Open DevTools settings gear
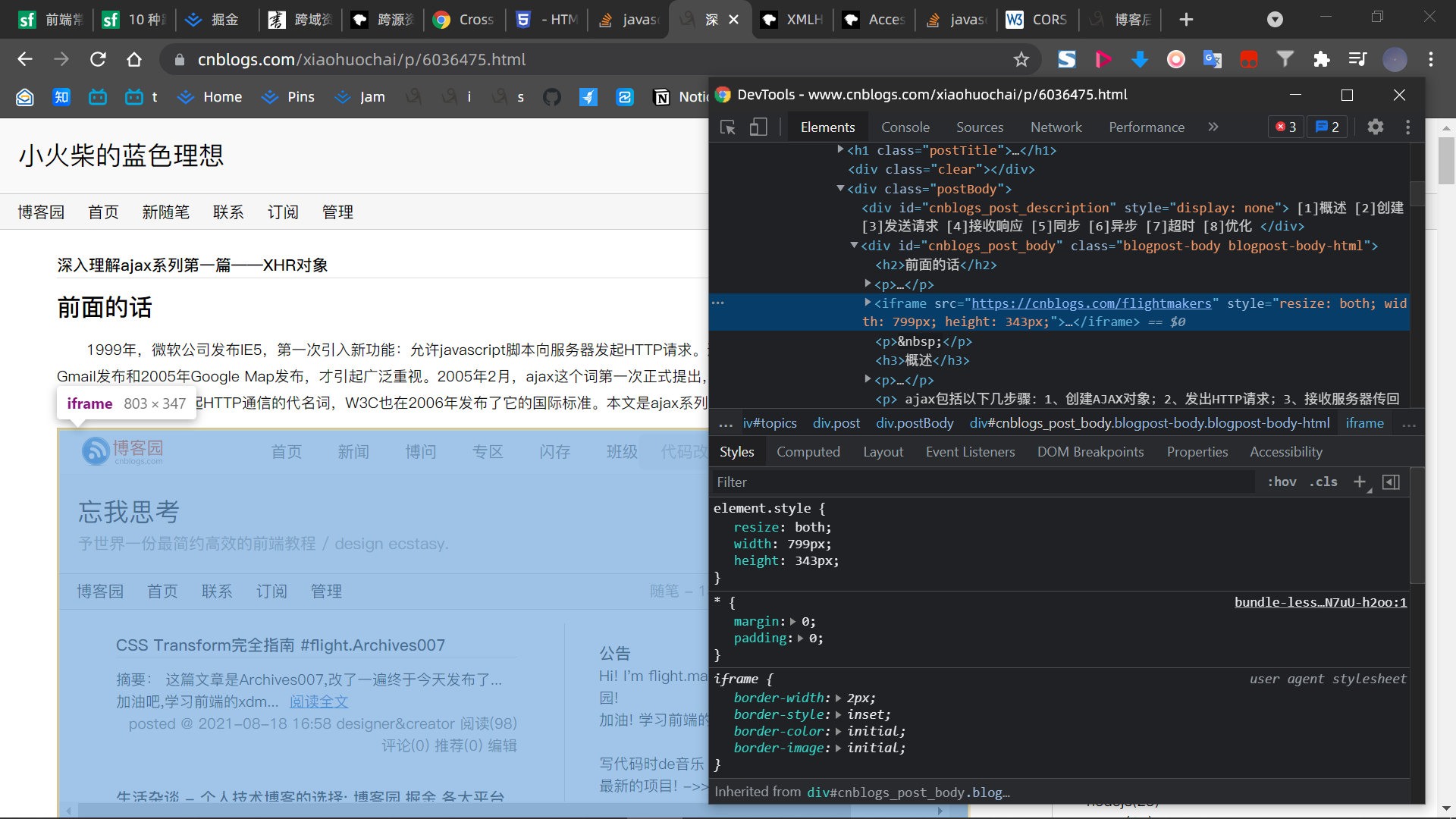 1376,127
